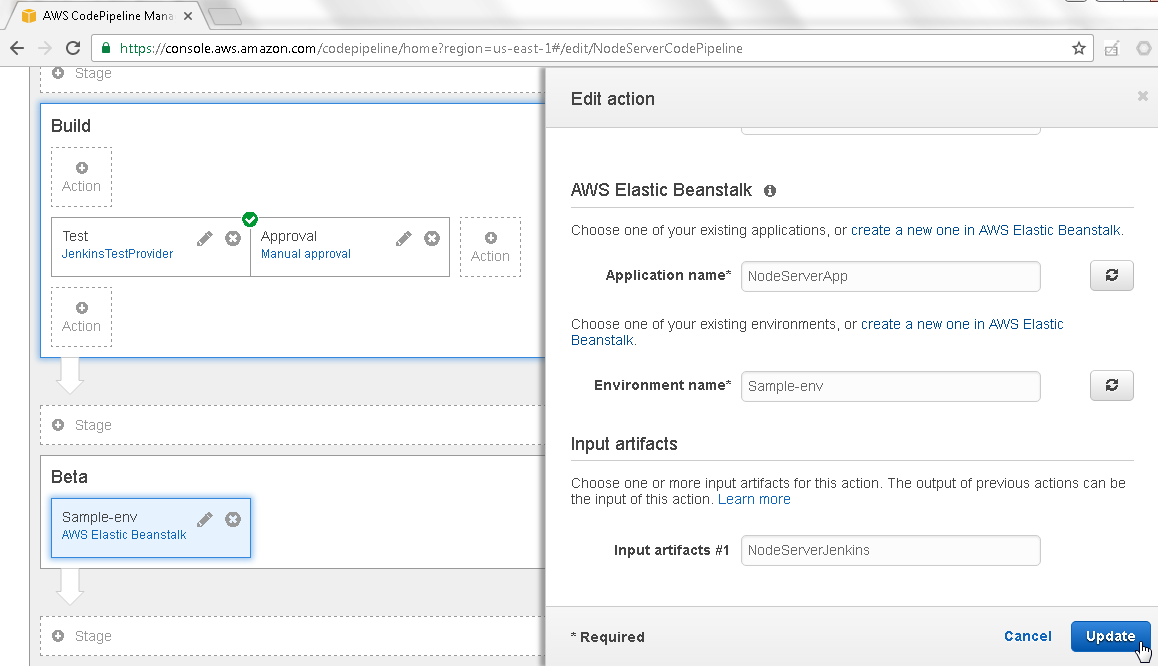Open Learn more about input artifacts

[754, 500]
